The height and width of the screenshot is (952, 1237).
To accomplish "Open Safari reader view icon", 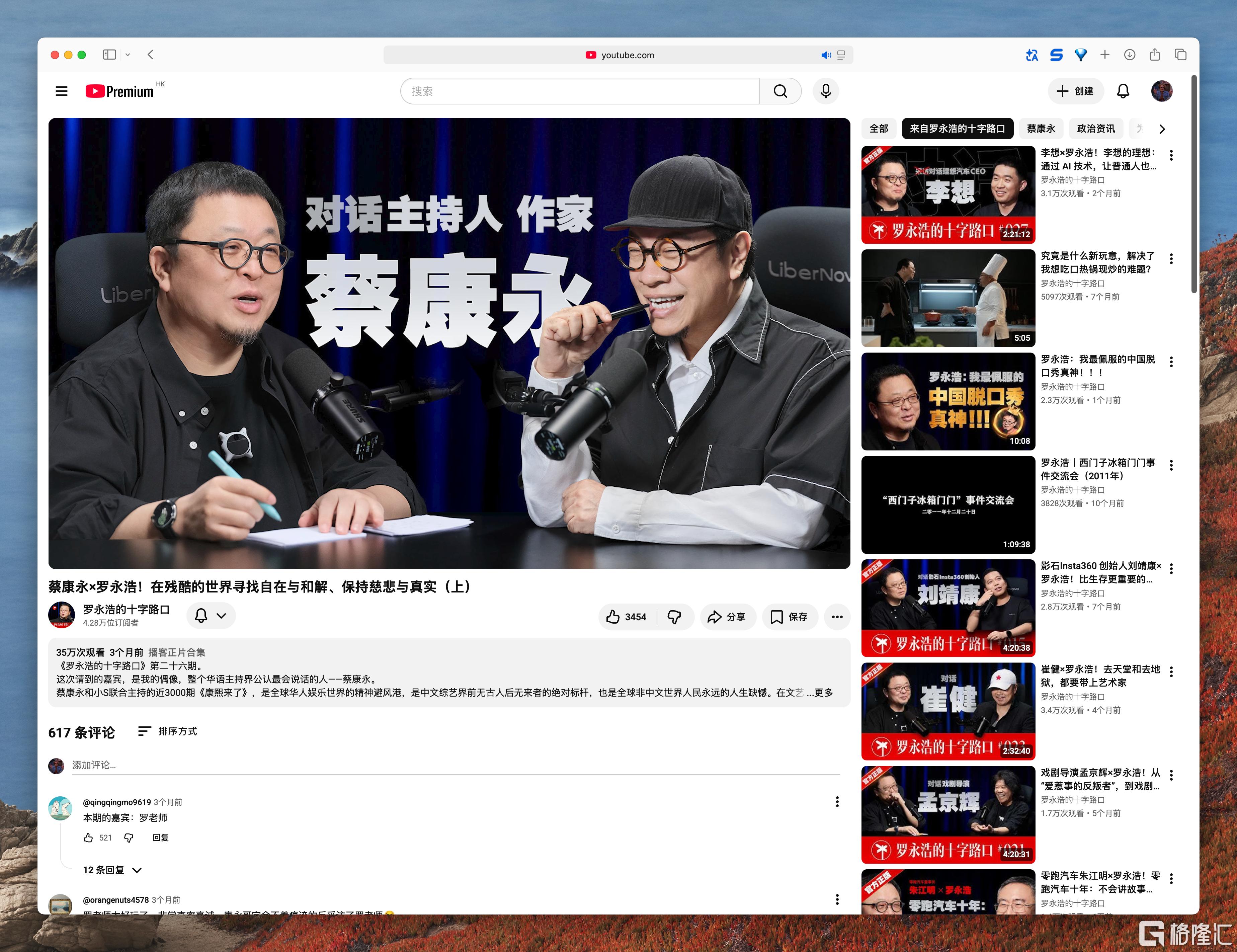I will 841,55.
